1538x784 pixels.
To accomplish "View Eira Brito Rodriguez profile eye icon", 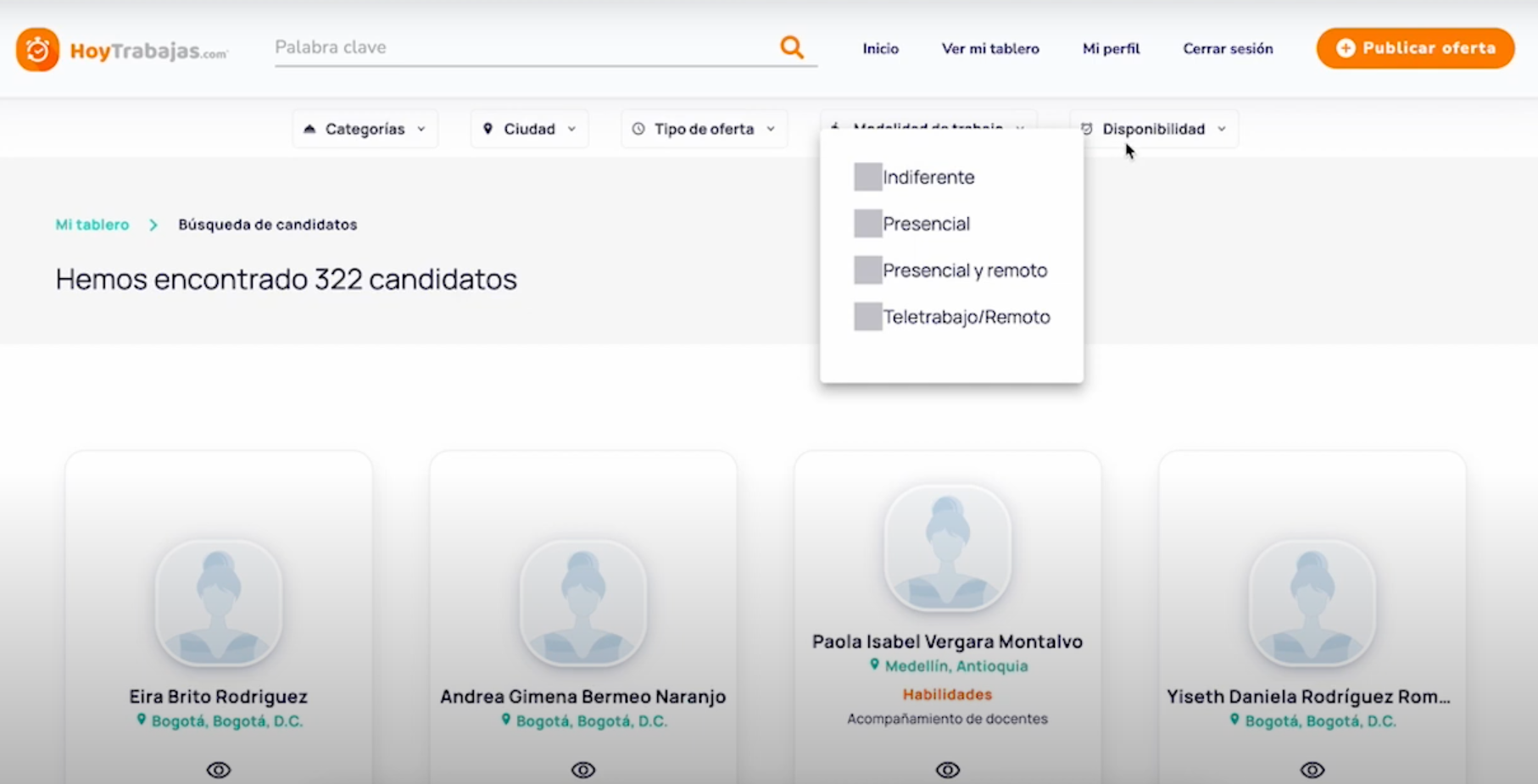I will click(x=219, y=770).
